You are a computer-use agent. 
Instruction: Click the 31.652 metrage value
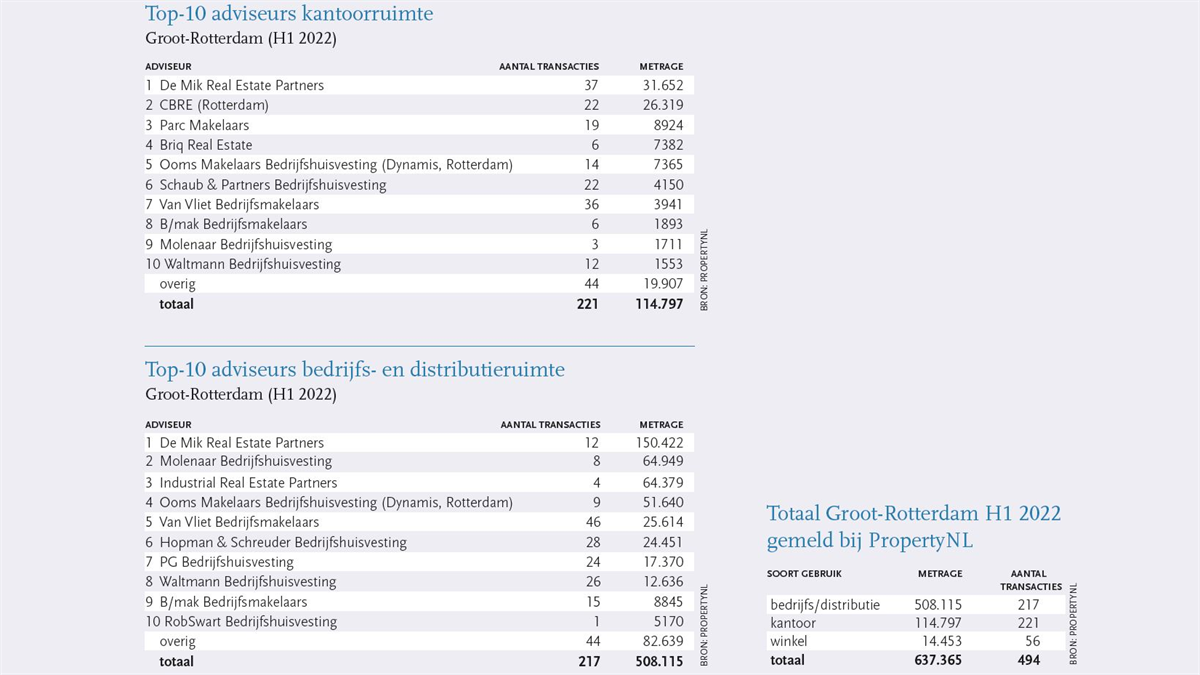point(662,86)
